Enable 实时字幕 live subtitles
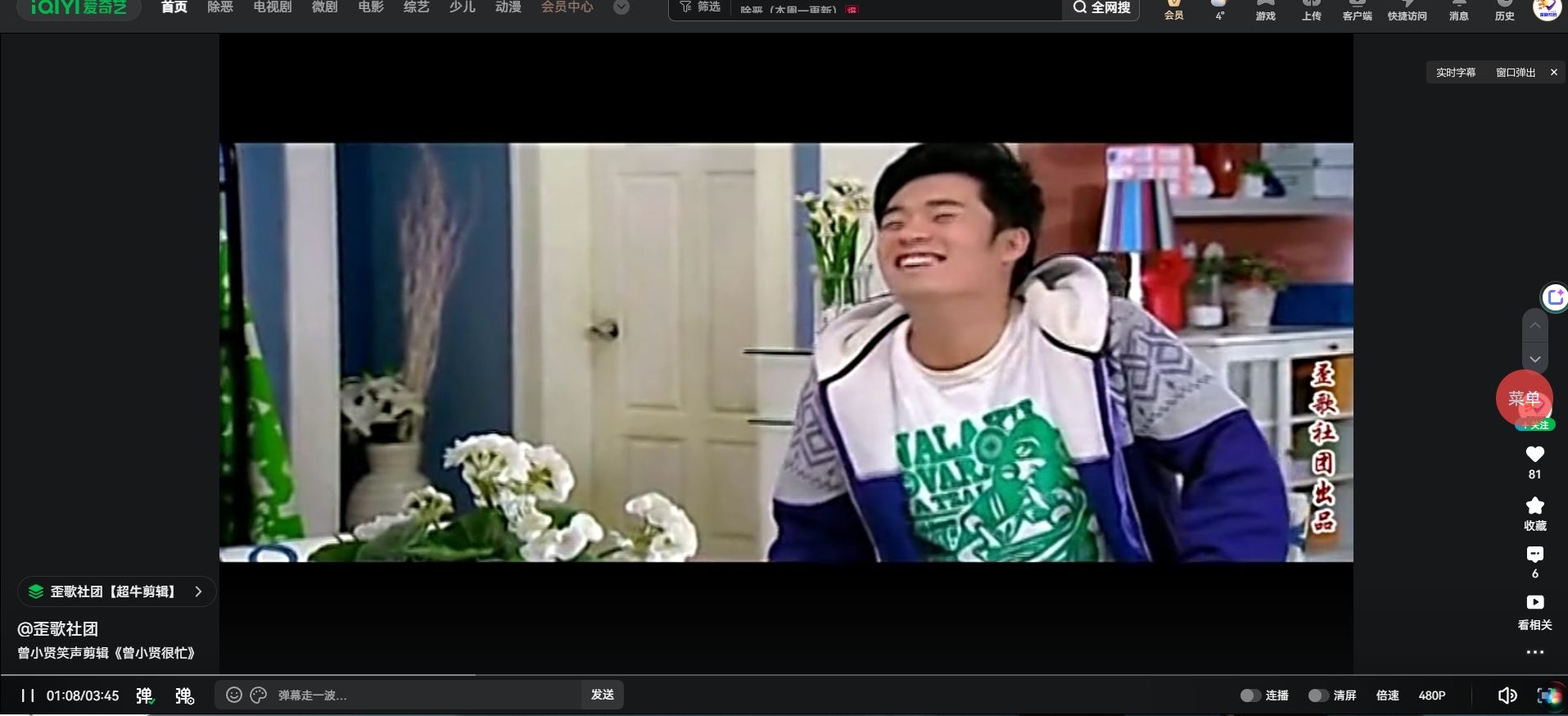 pos(1456,73)
